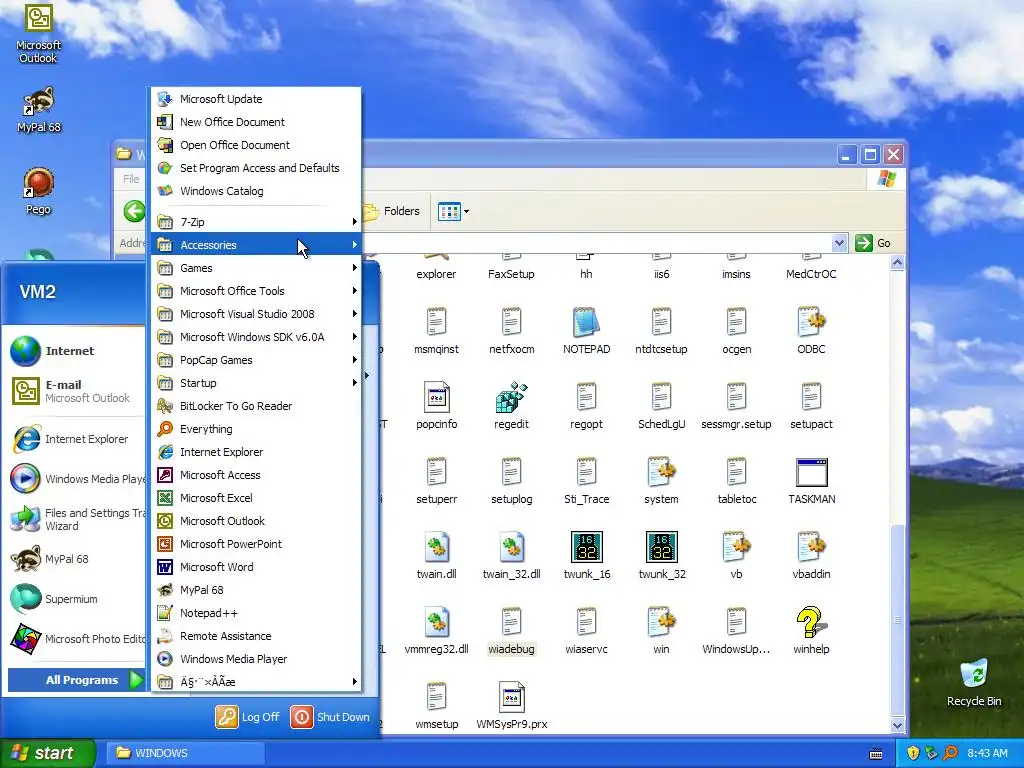Viewport: 1024px width, 768px height.
Task: Click the Go button in address bar
Action: 873,243
